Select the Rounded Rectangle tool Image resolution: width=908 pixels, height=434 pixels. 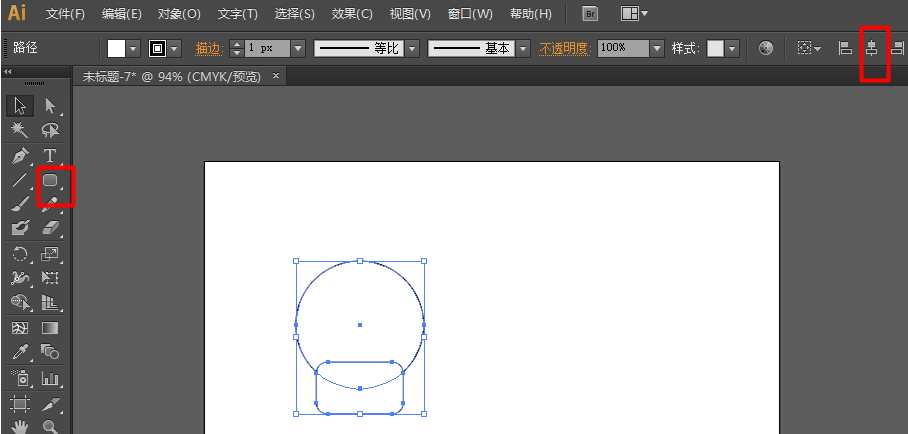click(x=50, y=180)
